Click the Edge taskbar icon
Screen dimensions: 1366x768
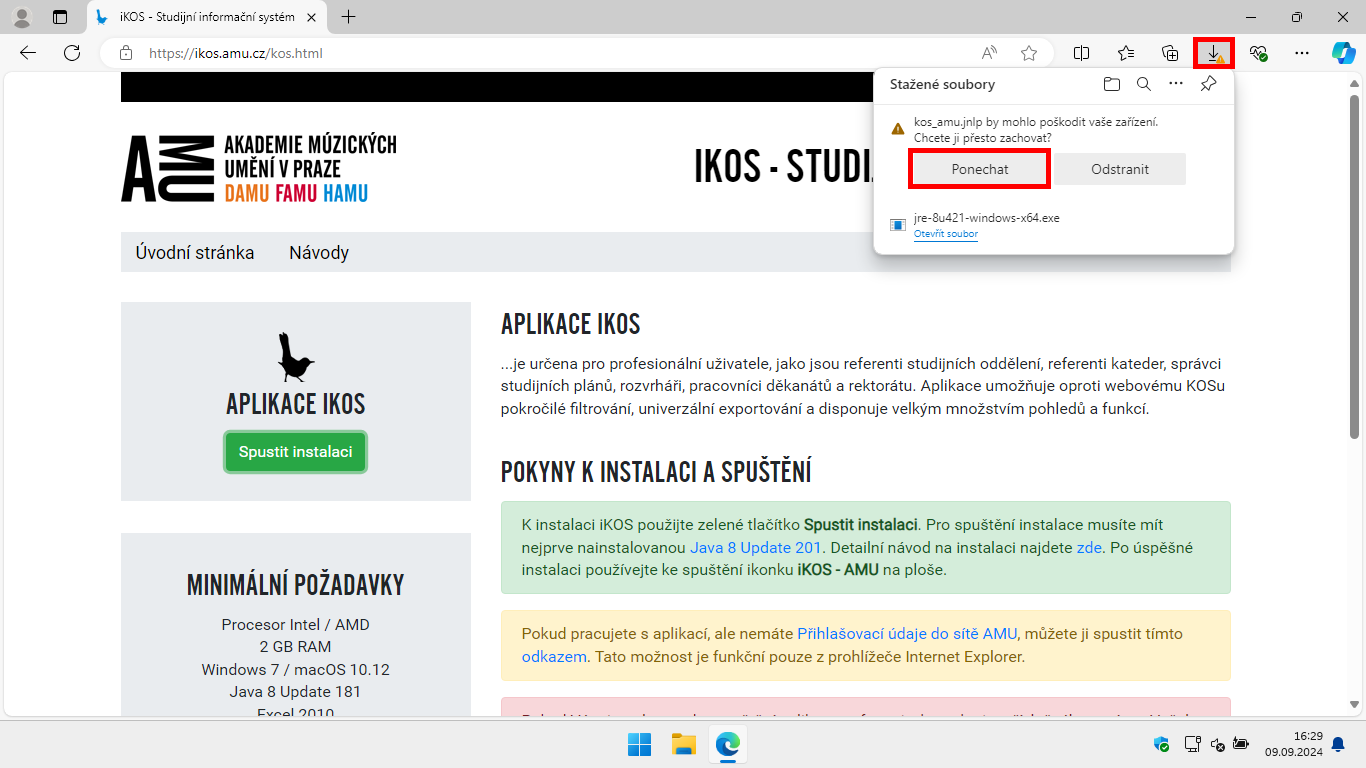coord(727,744)
